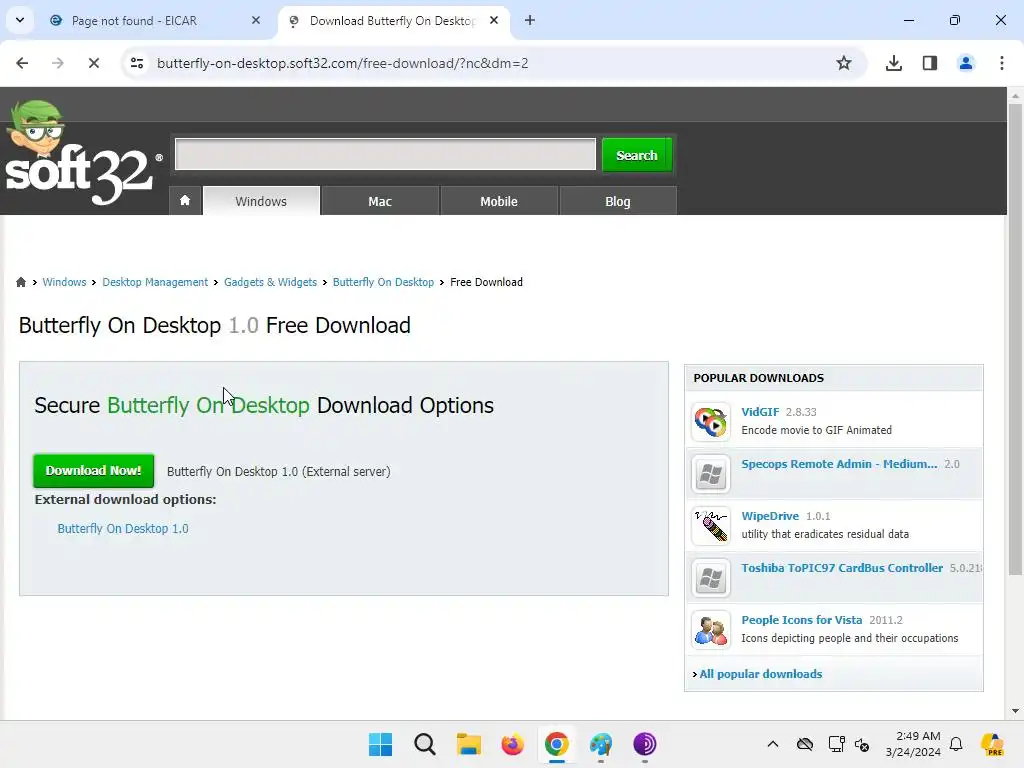Viewport: 1024px width, 768px height.
Task: Open Chrome downloads panel
Action: click(x=893, y=63)
